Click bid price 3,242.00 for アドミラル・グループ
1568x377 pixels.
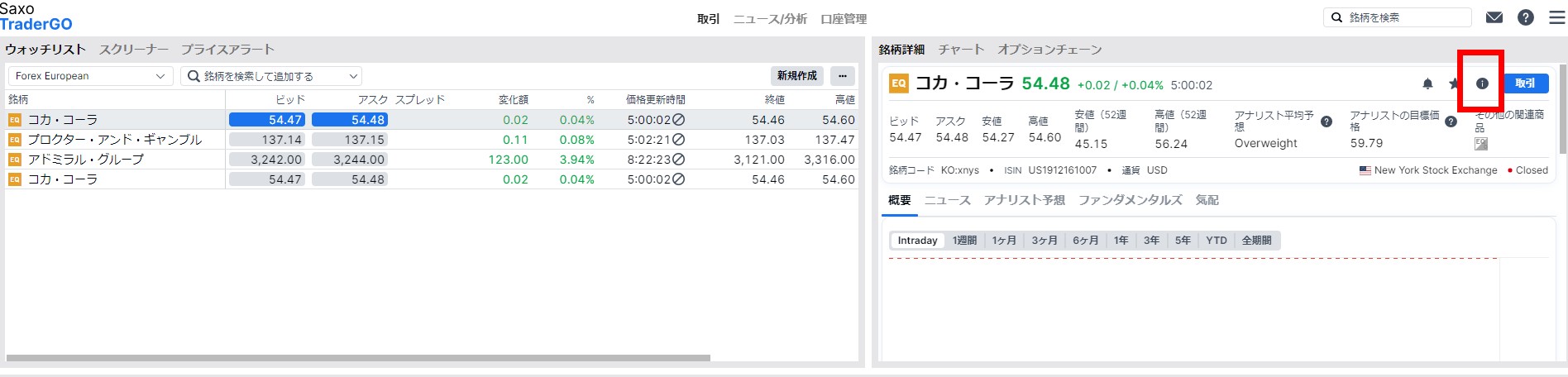[x=267, y=160]
